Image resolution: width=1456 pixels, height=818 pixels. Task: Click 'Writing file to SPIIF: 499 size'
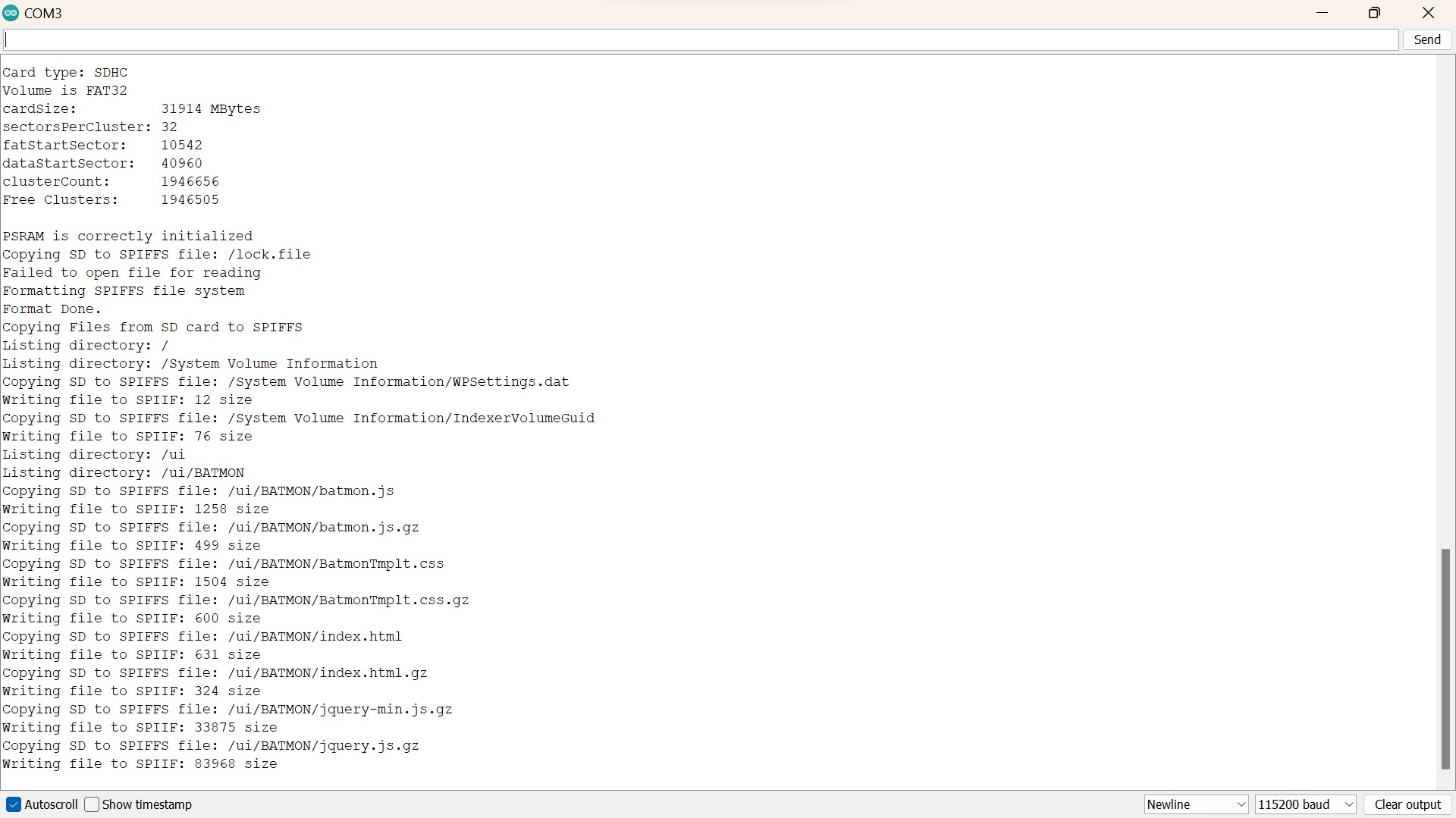132,546
